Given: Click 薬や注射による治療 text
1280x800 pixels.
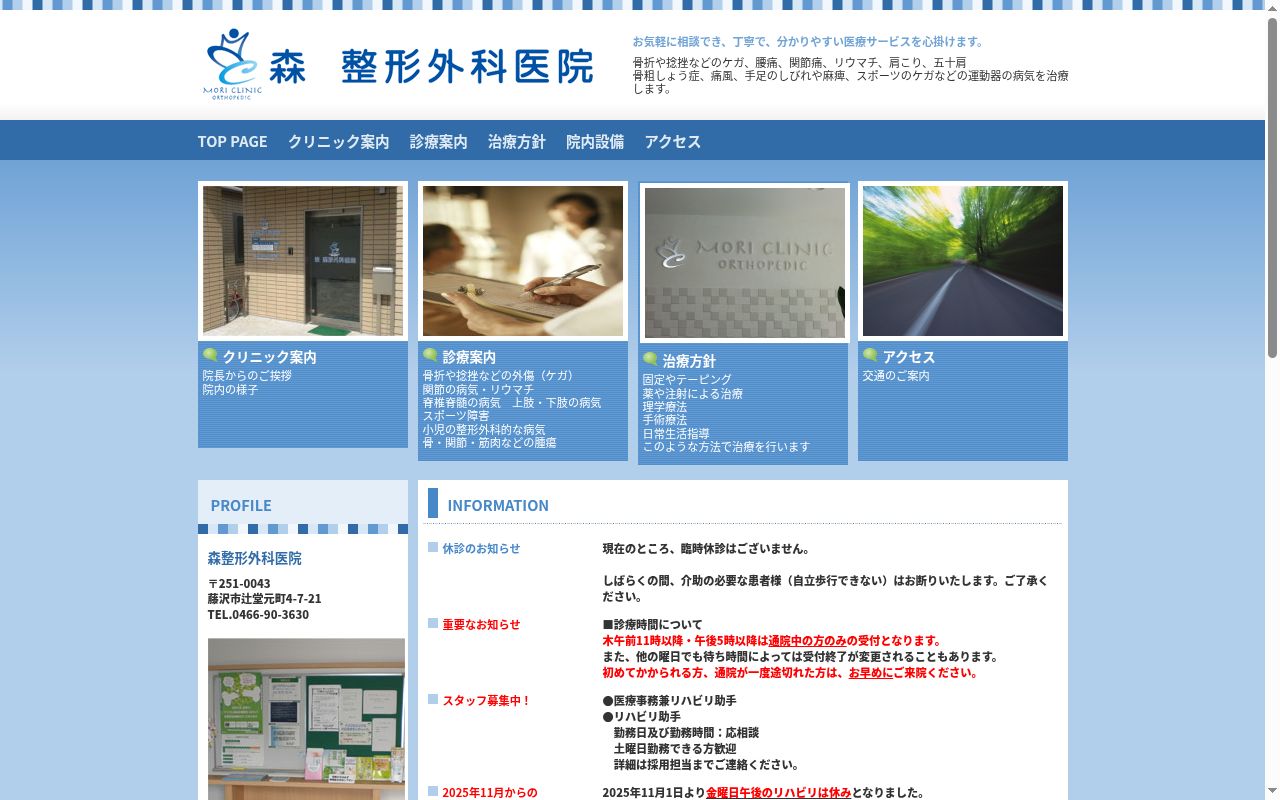Looking at the screenshot, I should (693, 394).
